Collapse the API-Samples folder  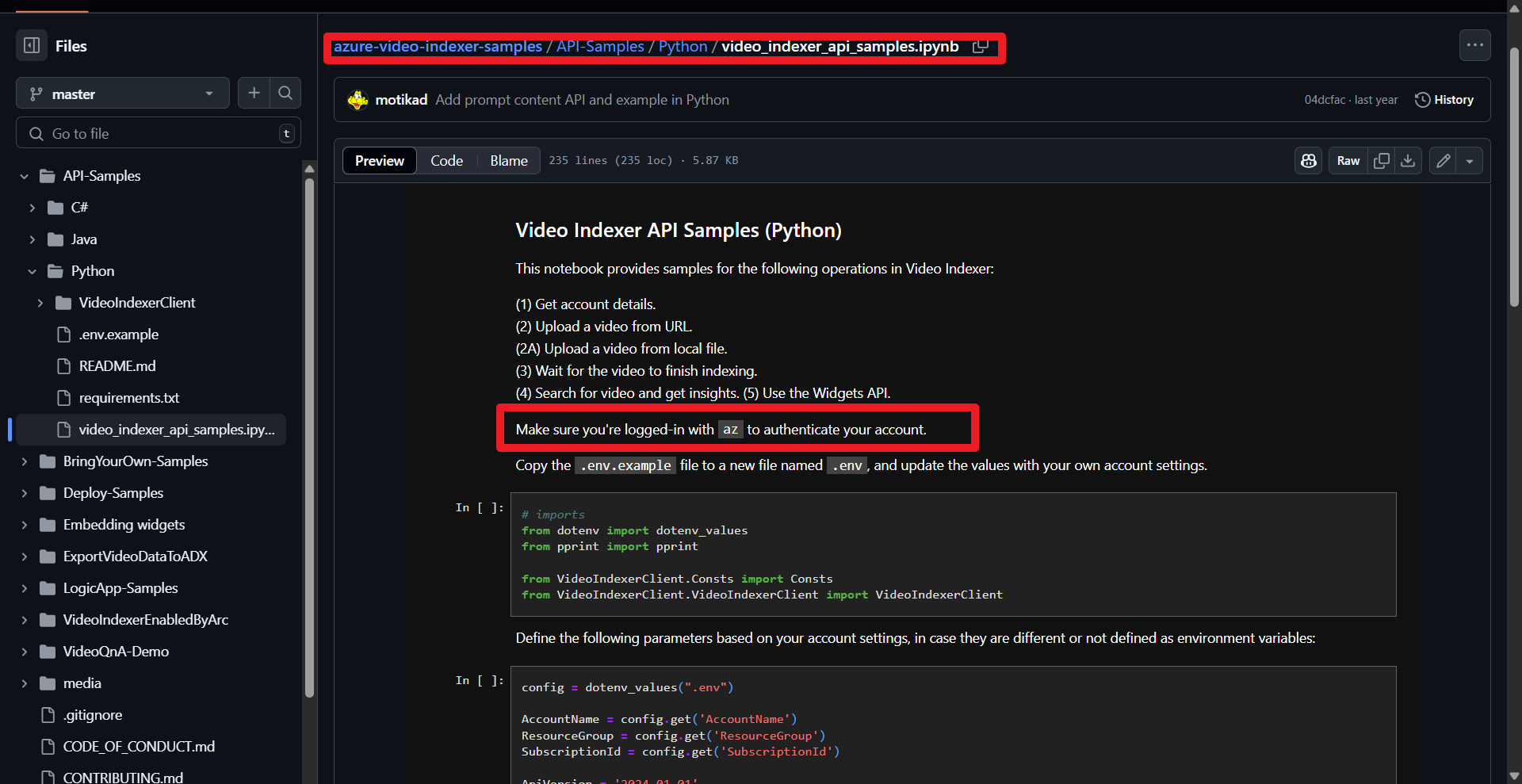24,176
